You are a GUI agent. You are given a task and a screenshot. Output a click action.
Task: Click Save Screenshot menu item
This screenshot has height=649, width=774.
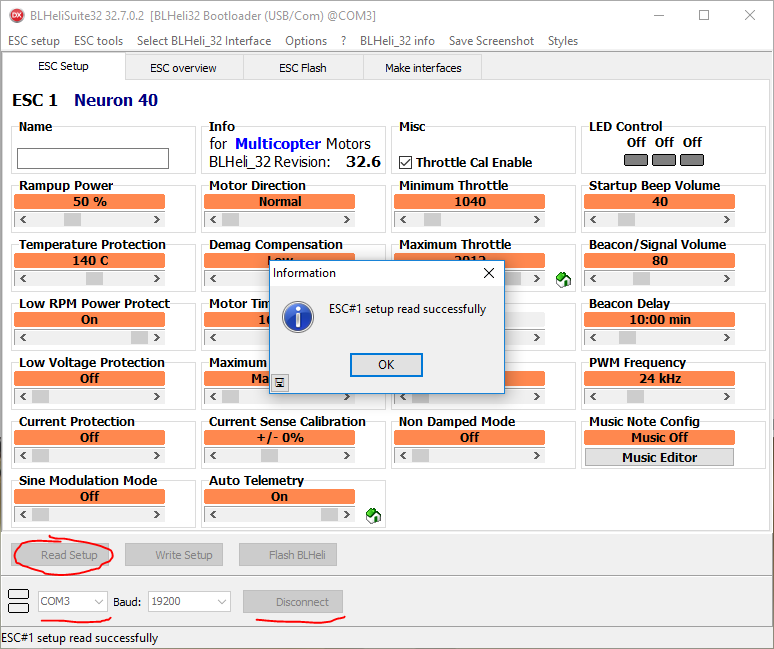(x=491, y=41)
